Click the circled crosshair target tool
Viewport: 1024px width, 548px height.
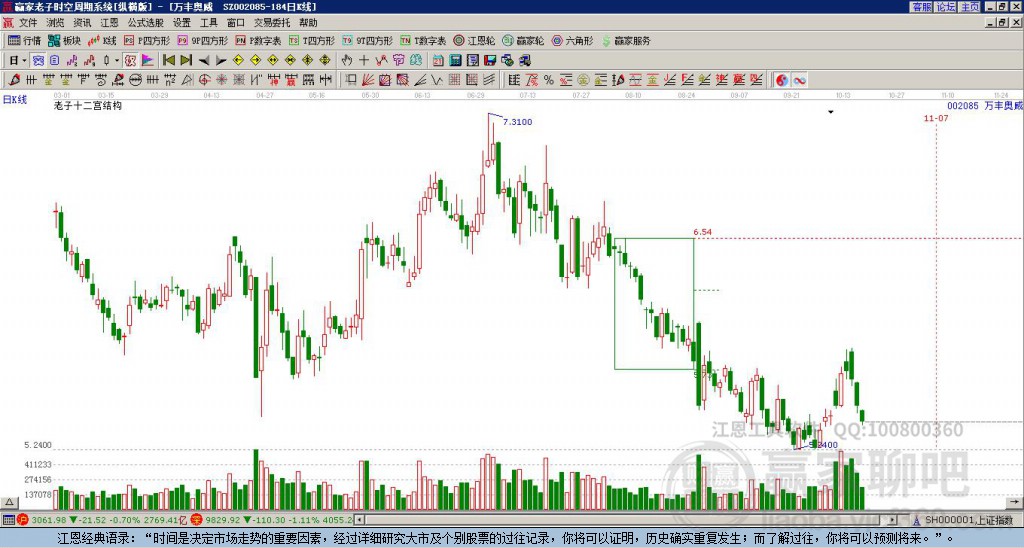(x=204, y=80)
